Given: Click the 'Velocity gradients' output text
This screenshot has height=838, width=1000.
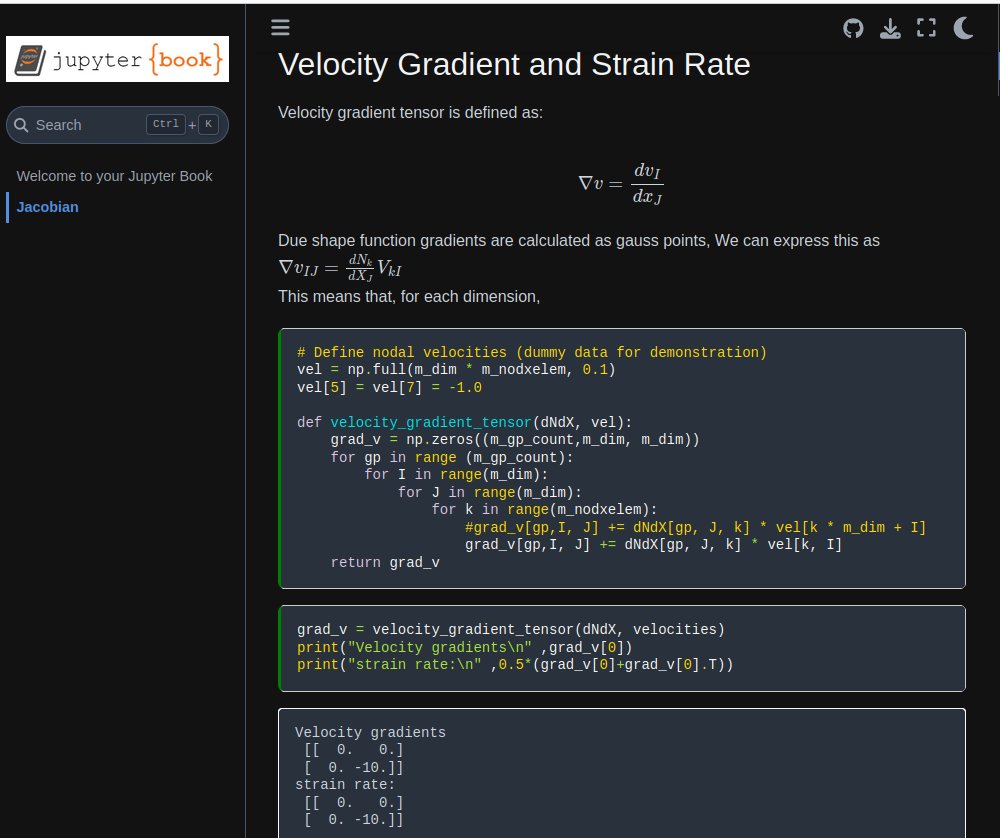Looking at the screenshot, I should pyautogui.click(x=371, y=732).
